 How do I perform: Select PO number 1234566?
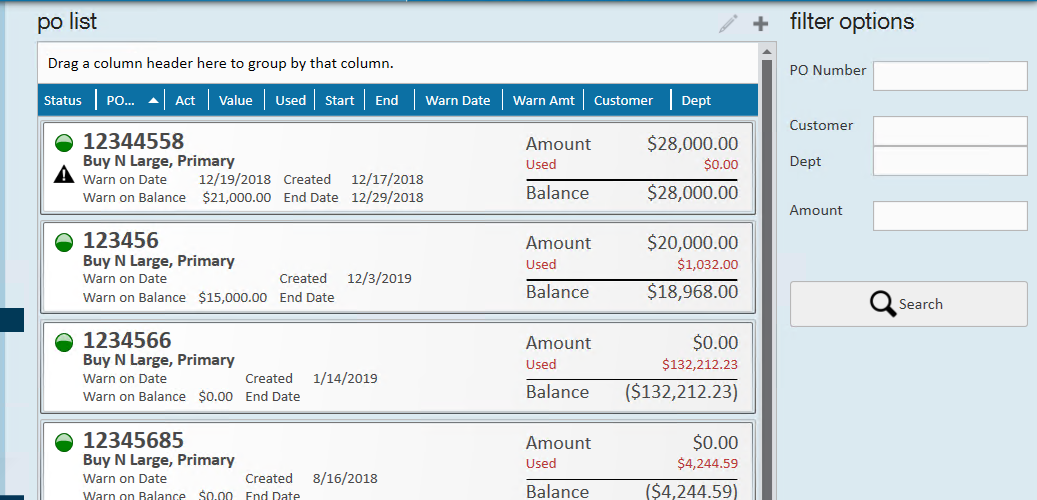click(x=127, y=341)
